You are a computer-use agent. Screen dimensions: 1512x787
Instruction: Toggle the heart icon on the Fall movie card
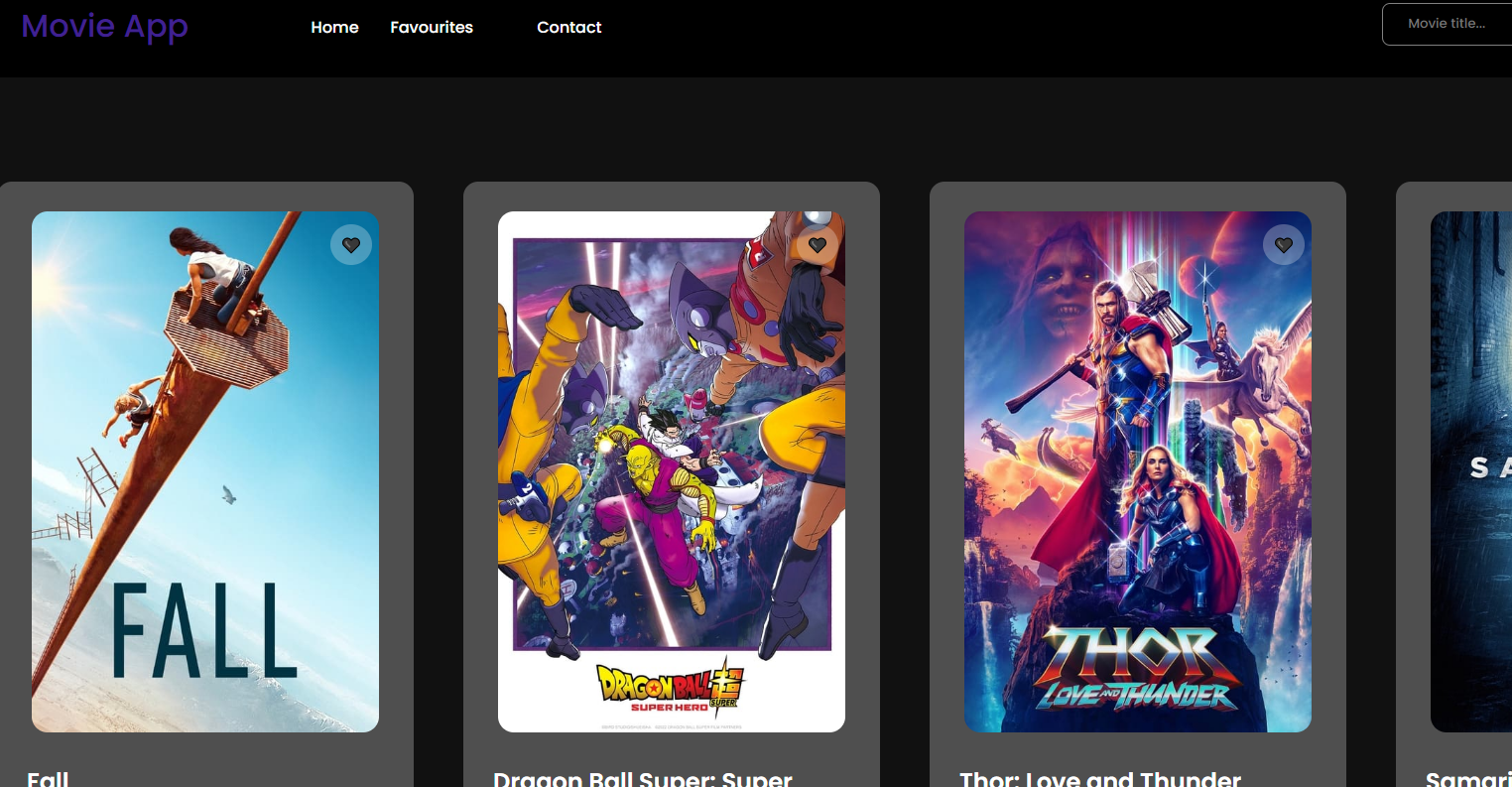pyautogui.click(x=351, y=244)
